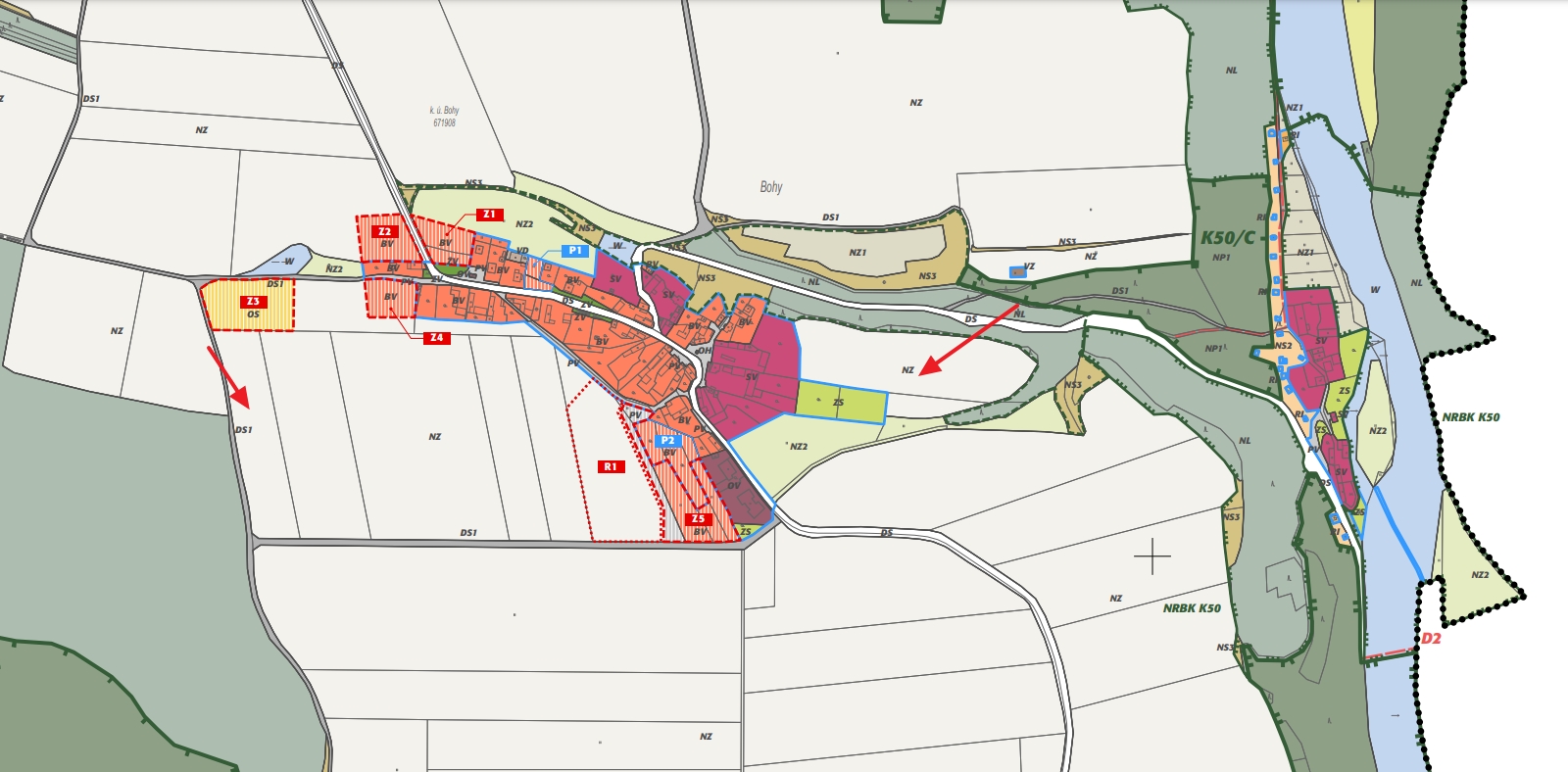Select the red Z4 zone tag

coord(436,338)
